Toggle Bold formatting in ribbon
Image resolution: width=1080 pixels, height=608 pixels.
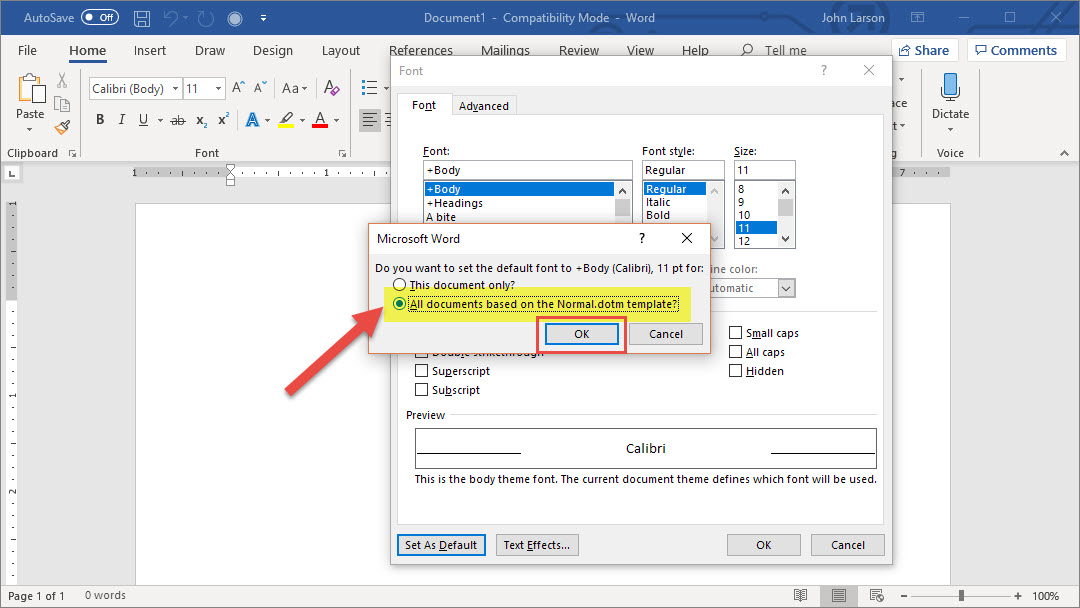[x=100, y=120]
